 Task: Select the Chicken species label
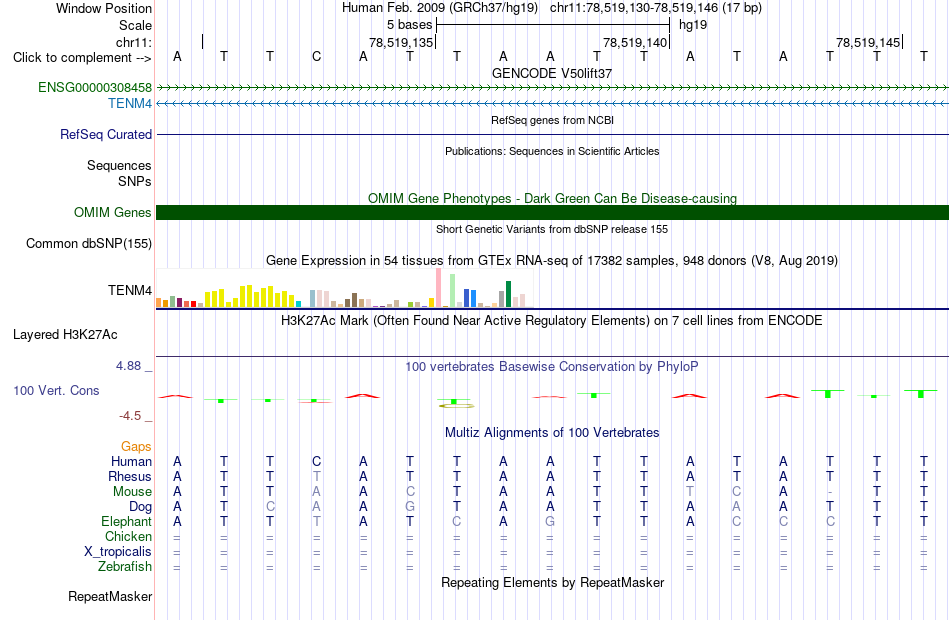(x=128, y=536)
